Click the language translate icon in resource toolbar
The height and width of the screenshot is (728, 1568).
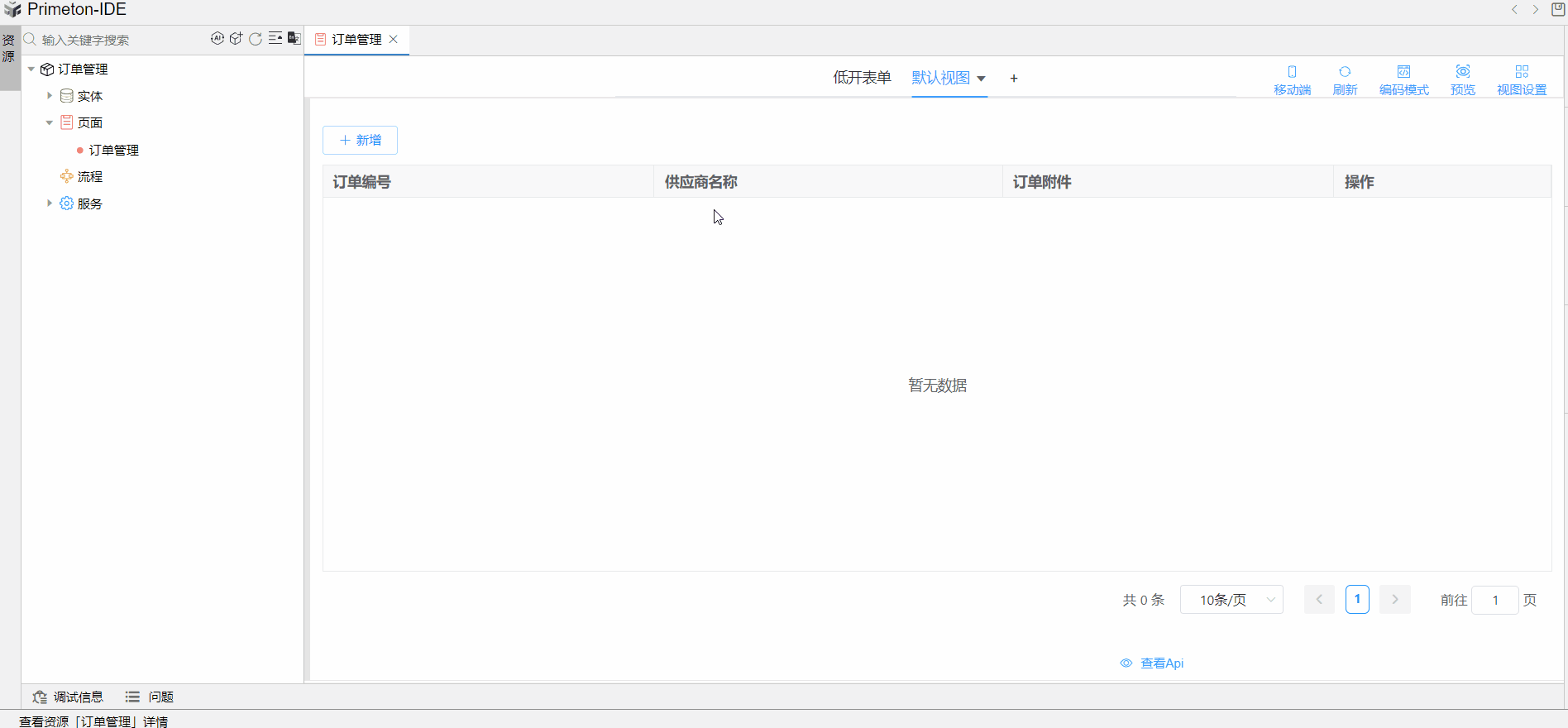tap(294, 38)
